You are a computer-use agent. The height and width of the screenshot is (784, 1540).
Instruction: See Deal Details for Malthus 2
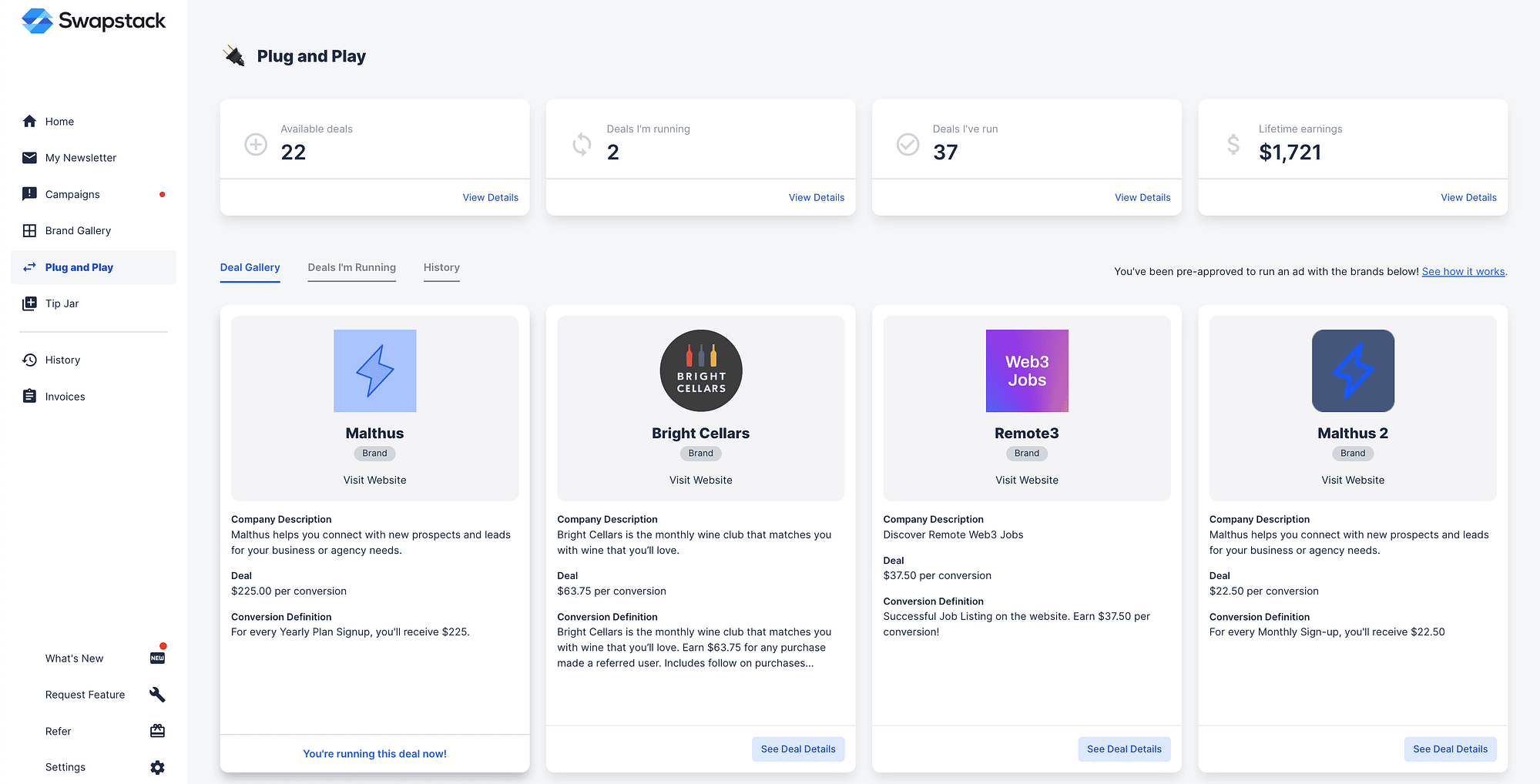coord(1450,749)
